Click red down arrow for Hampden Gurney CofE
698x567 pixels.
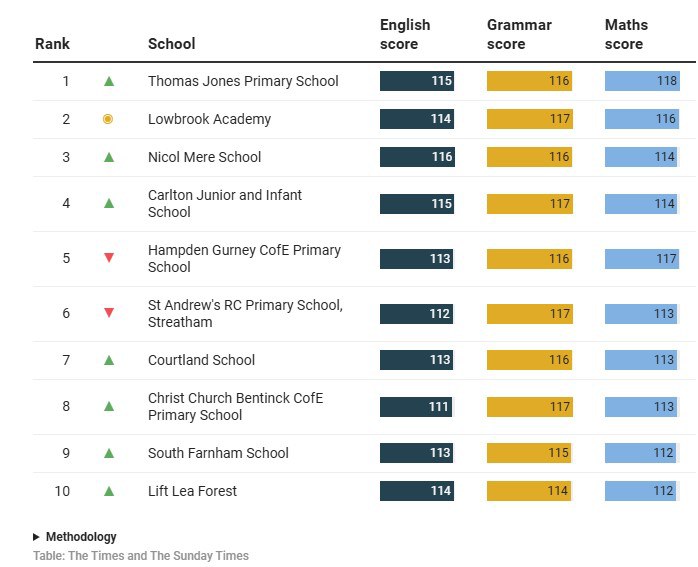click(x=109, y=258)
